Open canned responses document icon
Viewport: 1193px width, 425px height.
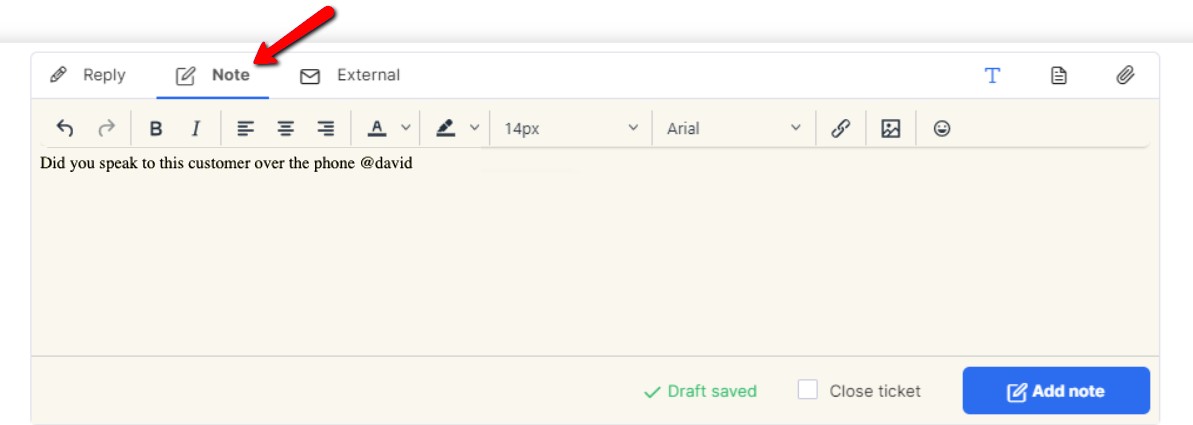pos(1058,75)
